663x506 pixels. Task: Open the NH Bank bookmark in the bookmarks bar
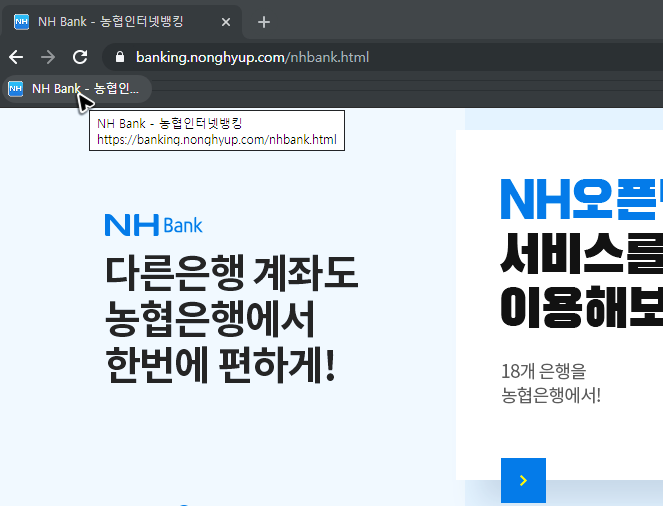pyautogui.click(x=77, y=89)
